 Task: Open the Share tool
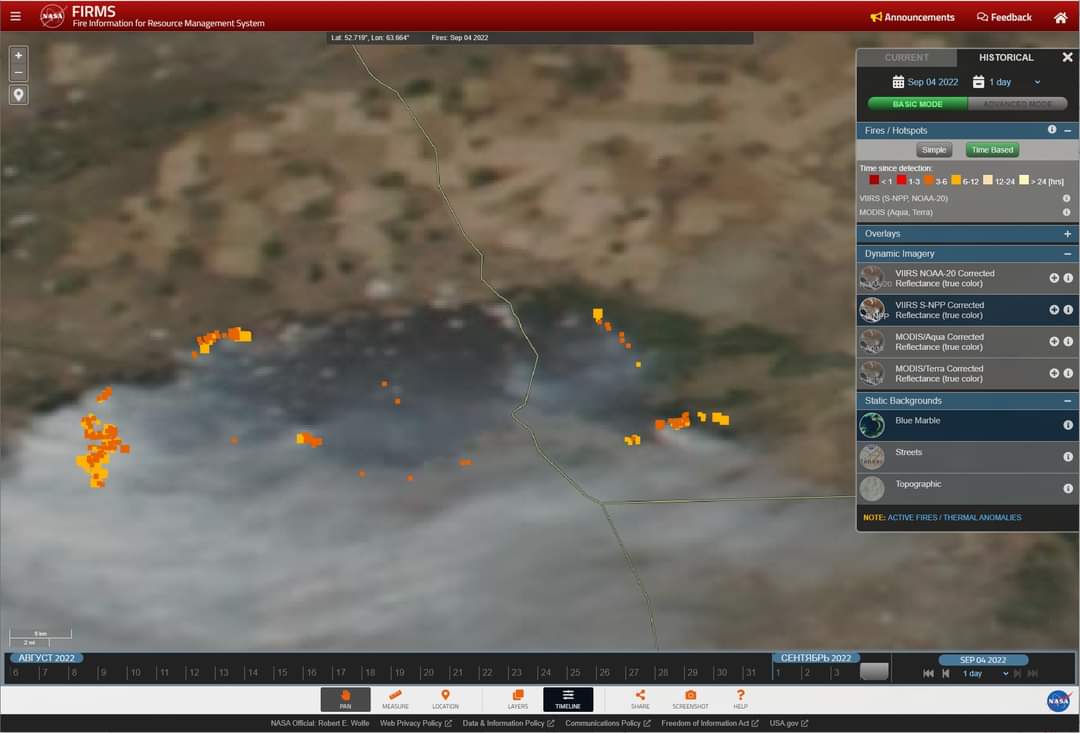coord(640,699)
